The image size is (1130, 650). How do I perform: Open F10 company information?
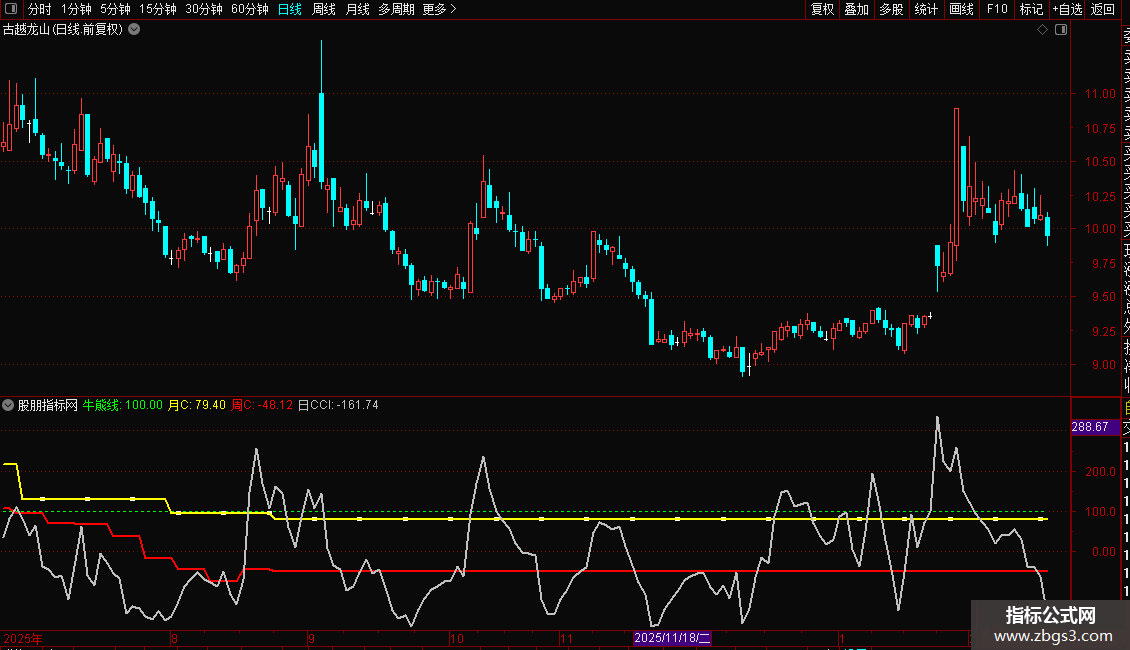(x=997, y=9)
